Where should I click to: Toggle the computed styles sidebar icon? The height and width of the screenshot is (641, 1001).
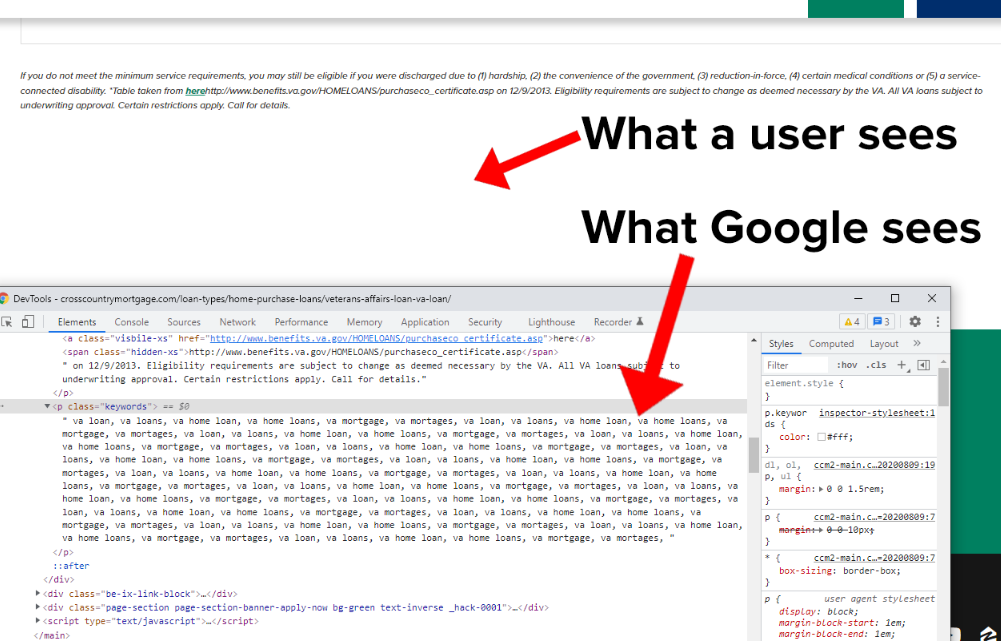pos(924,365)
